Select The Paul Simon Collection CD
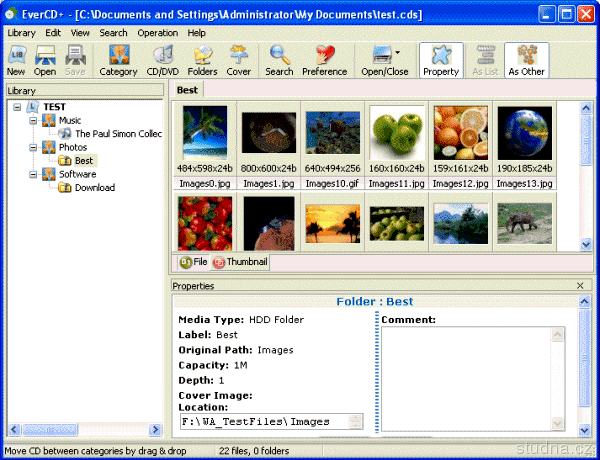Viewport: 600px width, 460px height. click(118, 134)
